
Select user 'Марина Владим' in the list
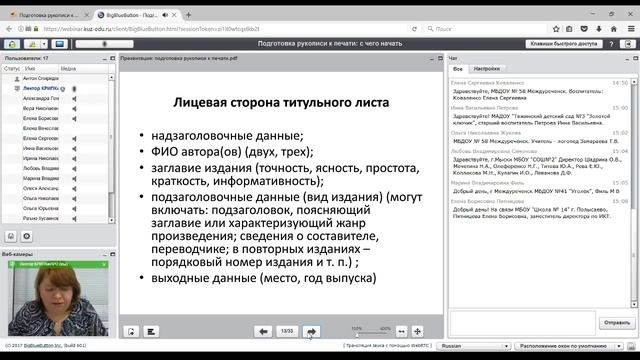(x=40, y=178)
